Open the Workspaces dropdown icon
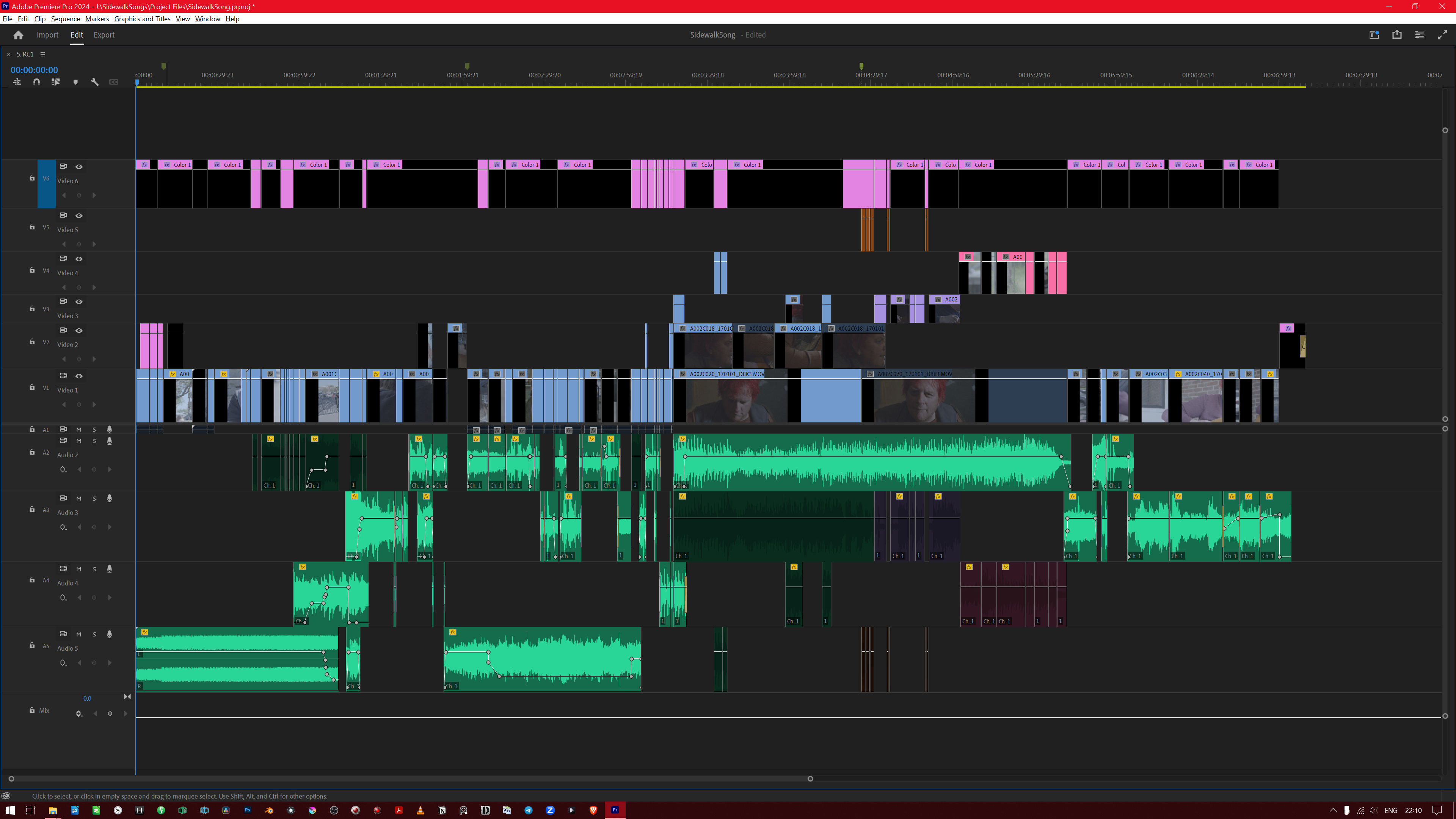 coord(1374,35)
